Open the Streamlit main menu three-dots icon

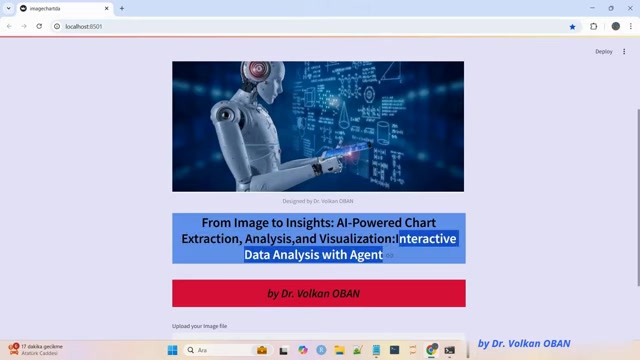pos(624,51)
